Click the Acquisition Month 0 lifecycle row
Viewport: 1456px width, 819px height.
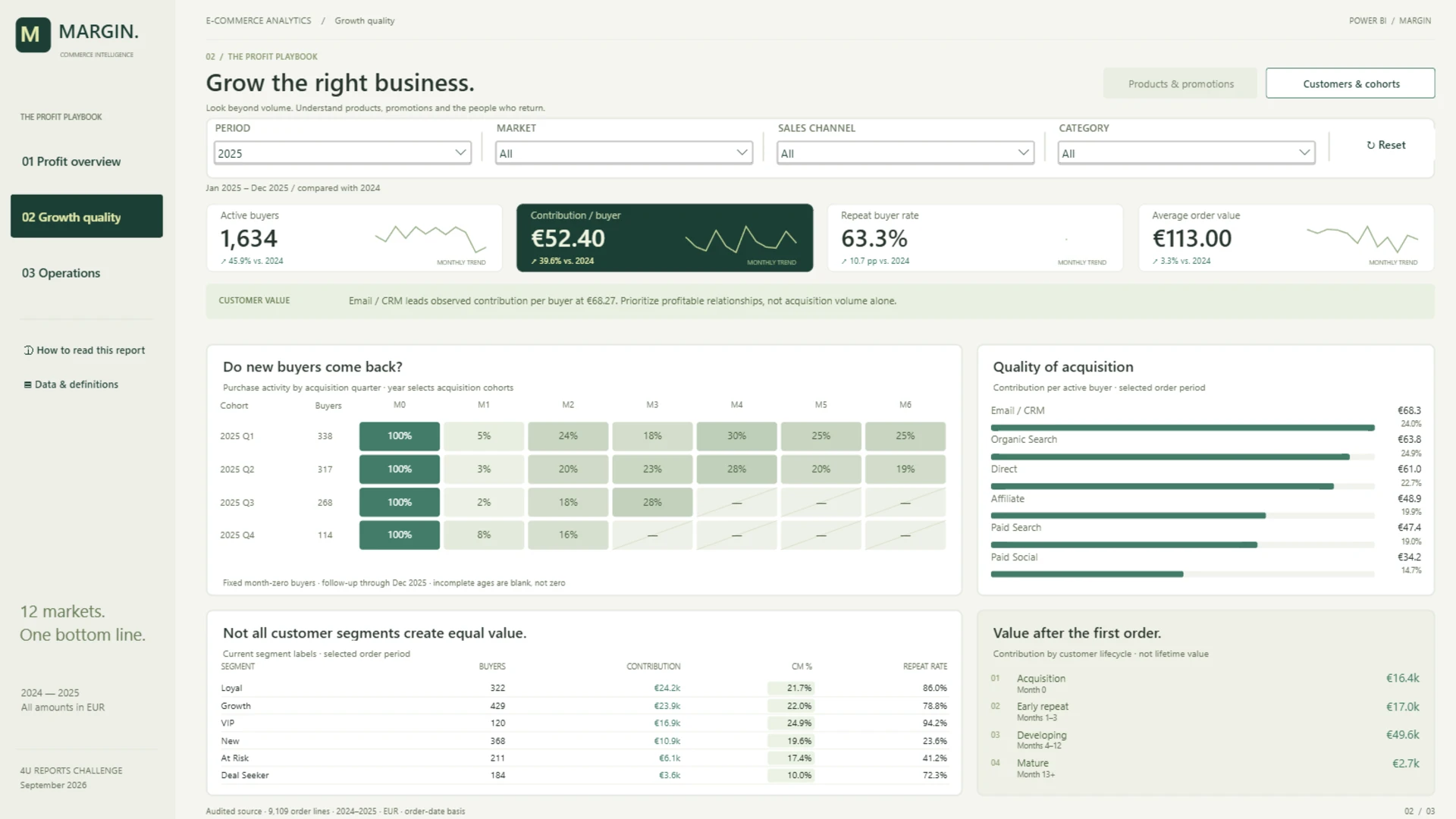click(x=1205, y=683)
